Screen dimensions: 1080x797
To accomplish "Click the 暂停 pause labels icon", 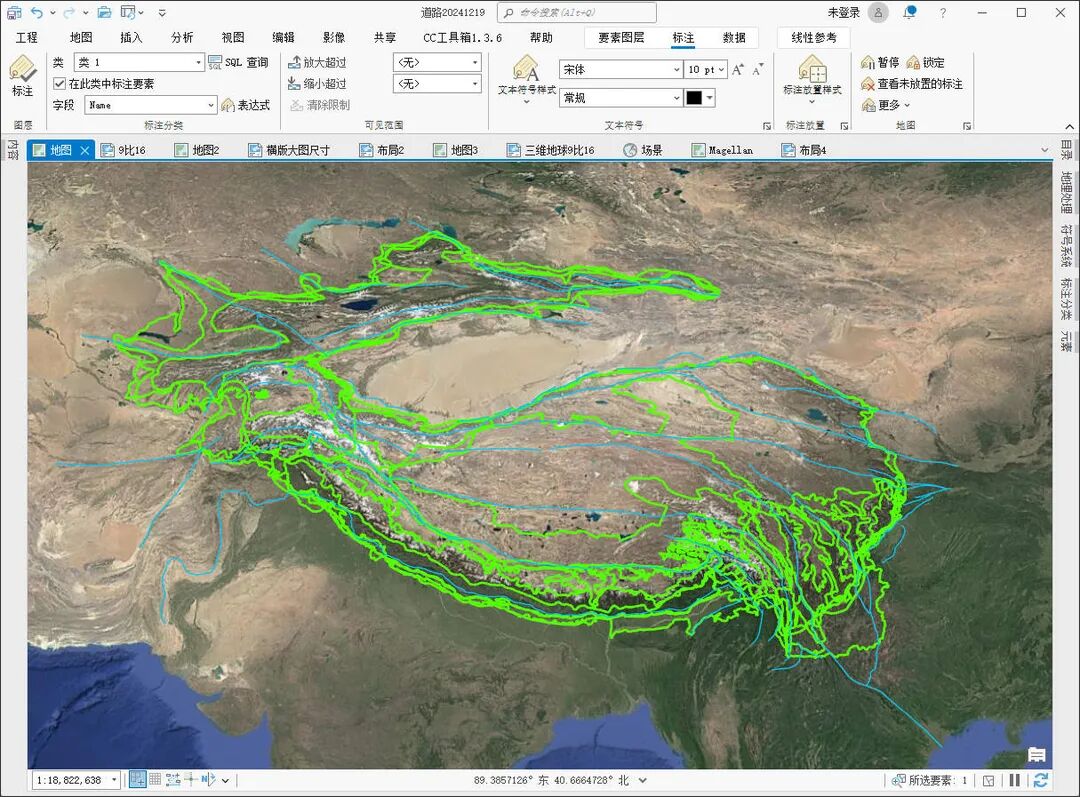I will 868,63.
